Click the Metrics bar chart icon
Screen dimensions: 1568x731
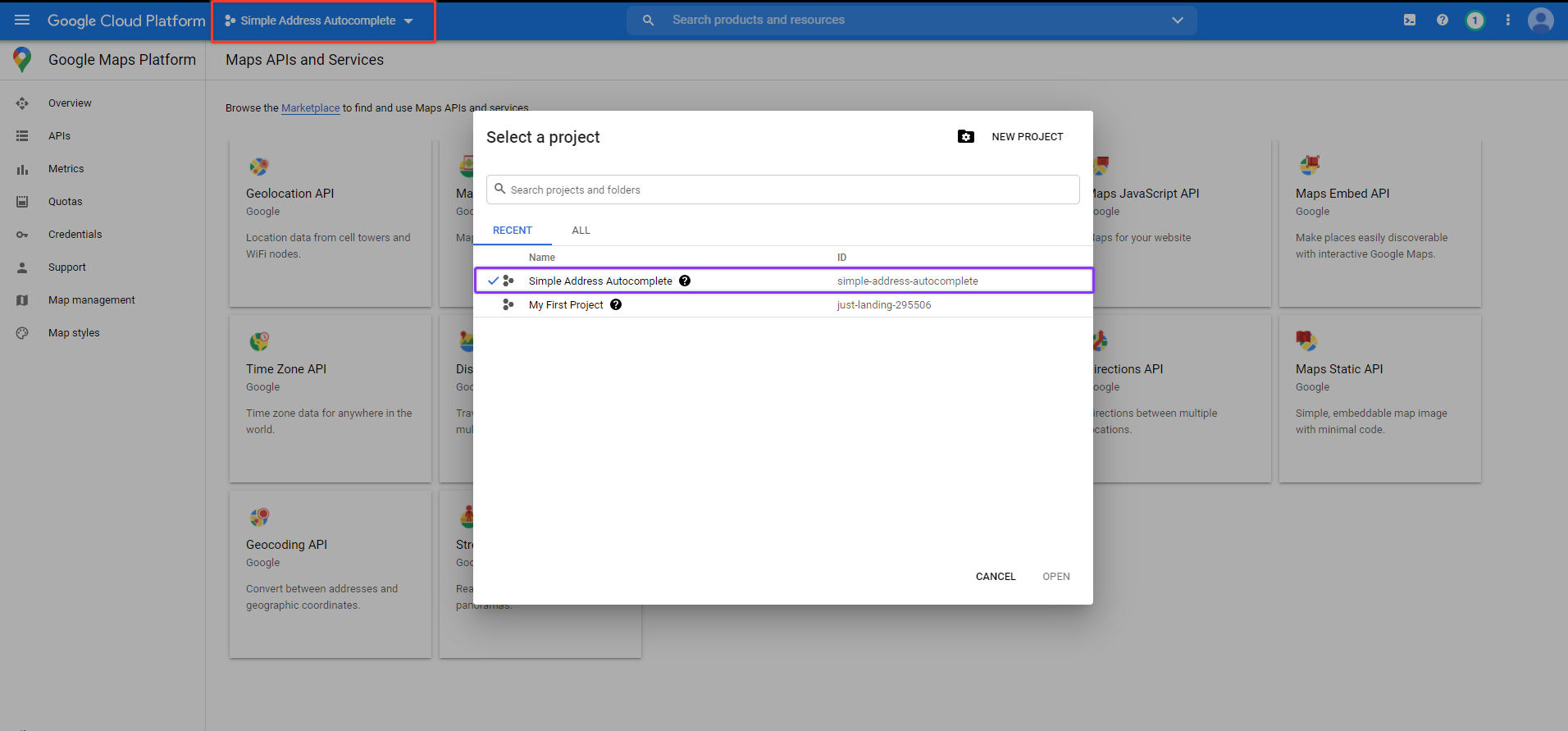22,169
